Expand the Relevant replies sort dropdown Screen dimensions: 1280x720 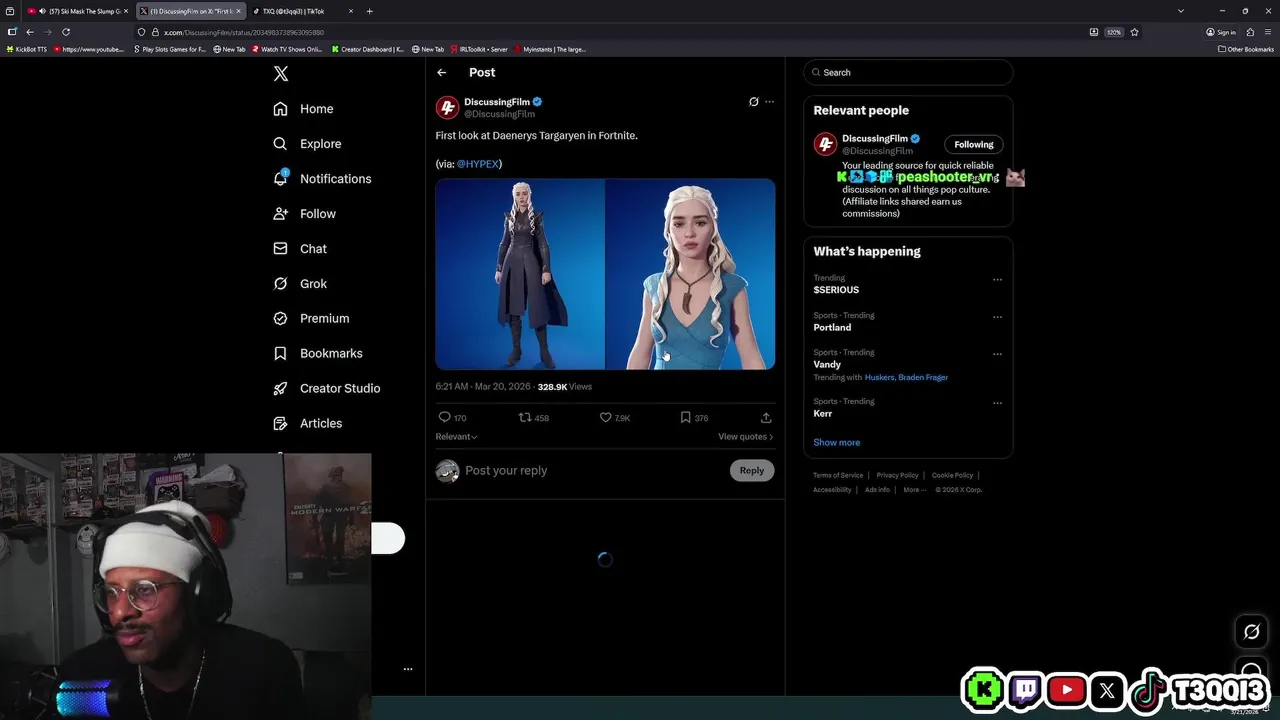(456, 437)
